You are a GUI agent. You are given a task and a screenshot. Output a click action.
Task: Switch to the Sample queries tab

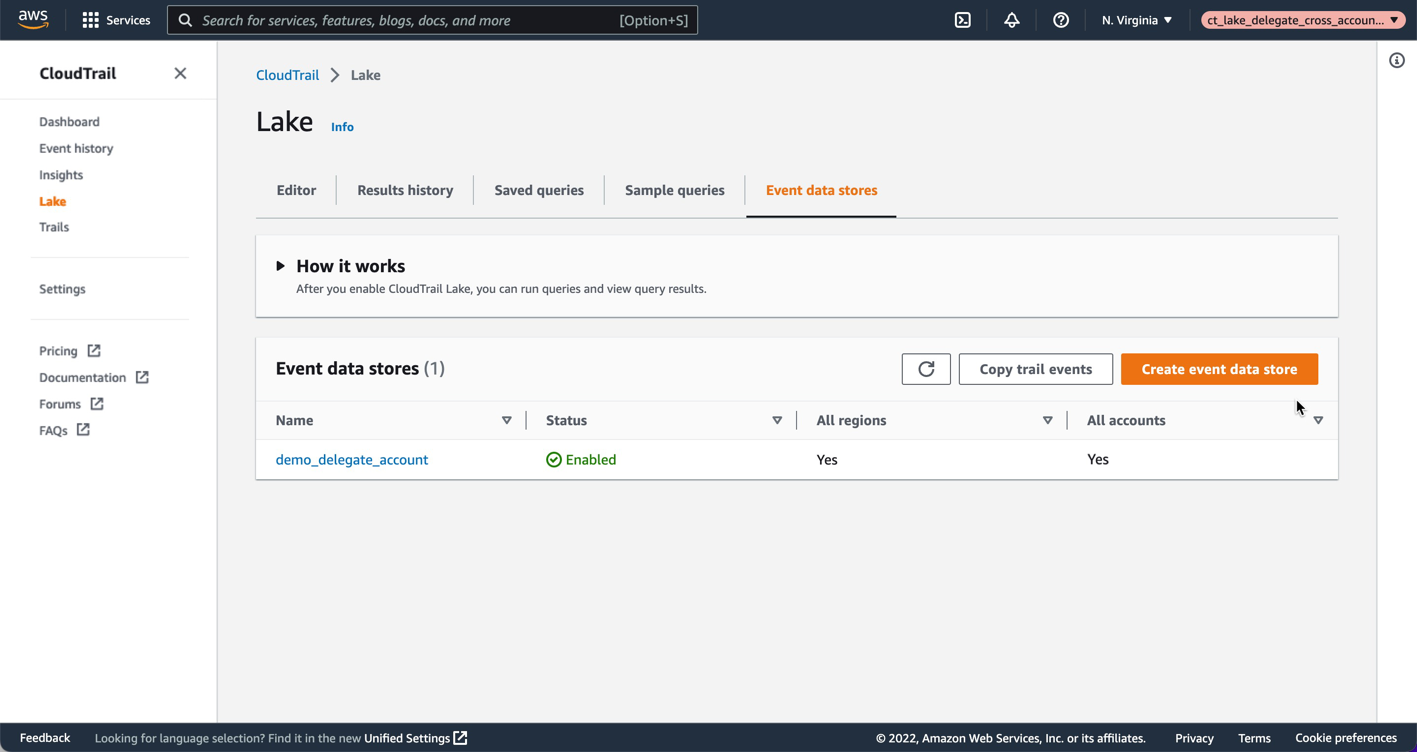pyautogui.click(x=673, y=190)
